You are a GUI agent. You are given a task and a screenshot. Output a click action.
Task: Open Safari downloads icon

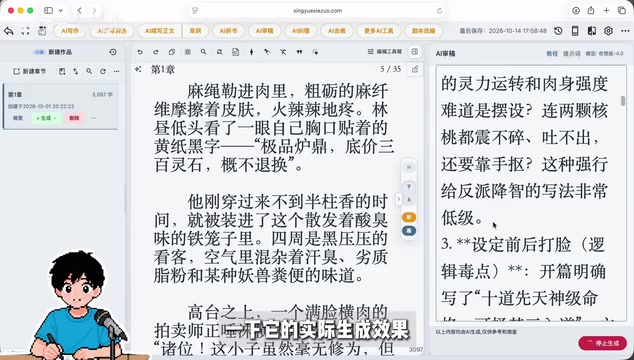(x=576, y=11)
